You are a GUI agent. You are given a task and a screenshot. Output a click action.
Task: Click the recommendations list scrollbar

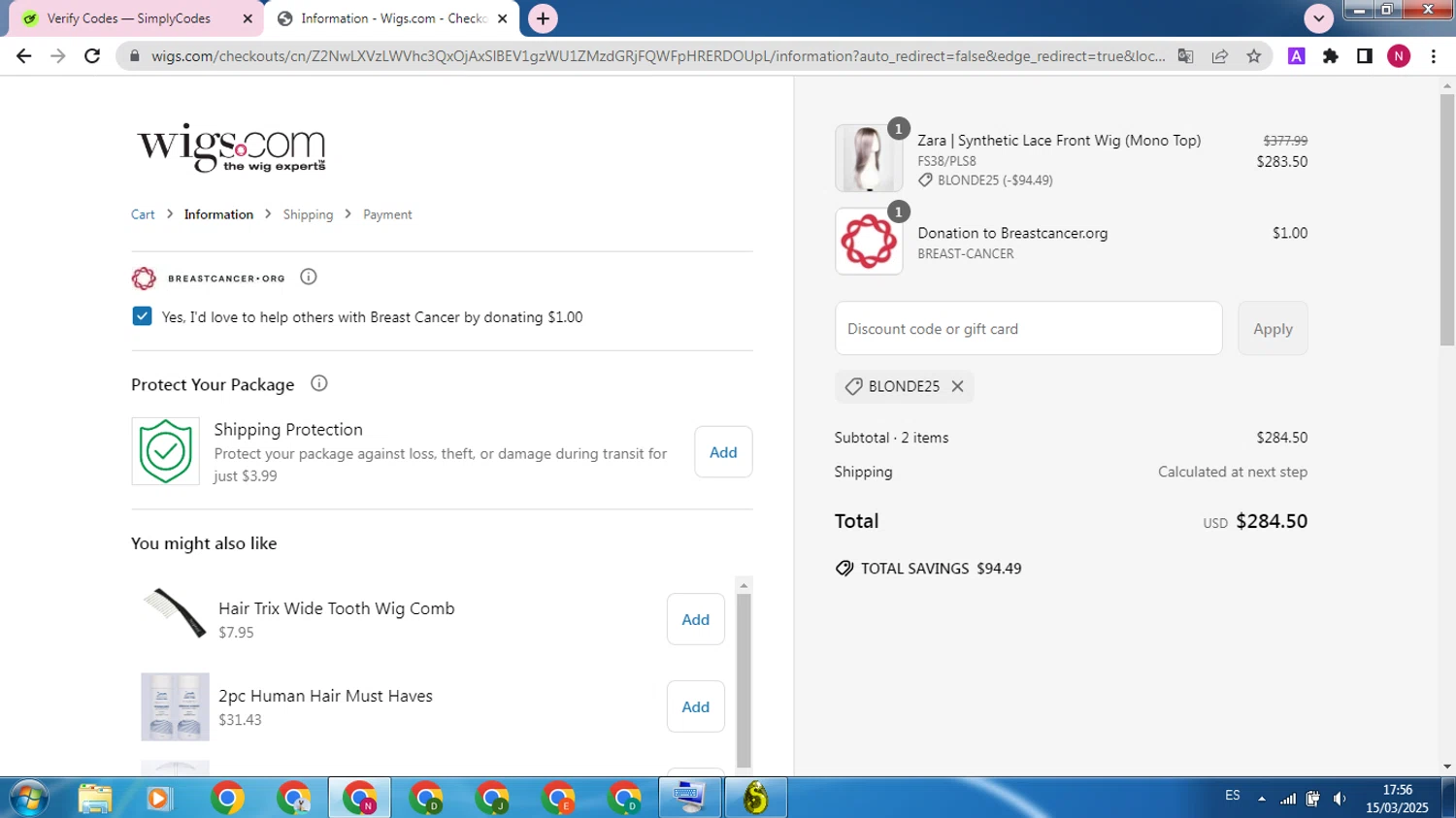click(744, 679)
